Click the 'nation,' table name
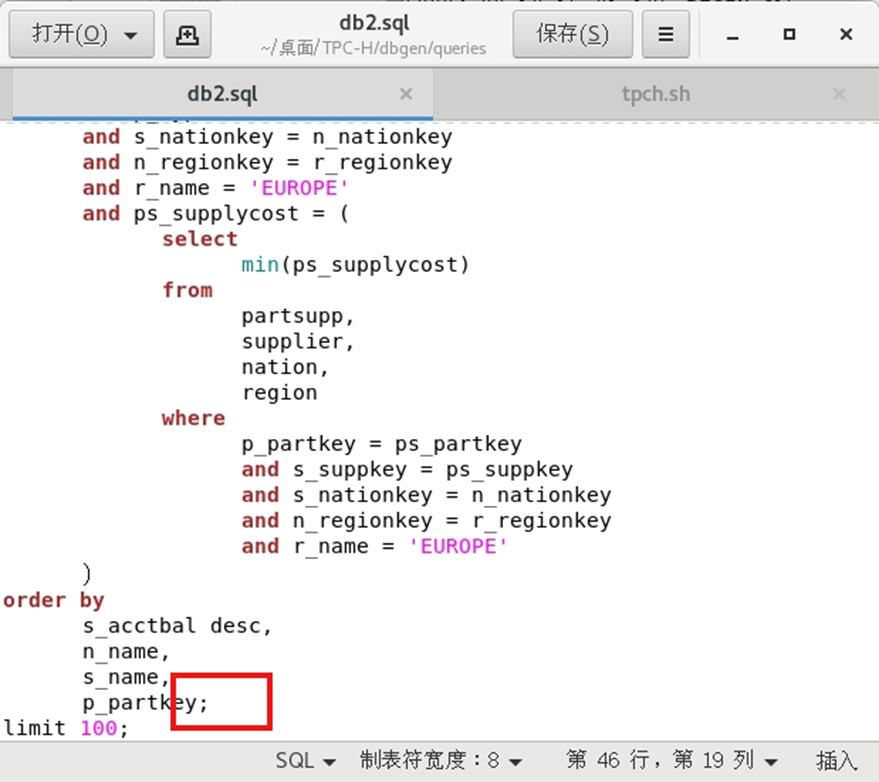This screenshot has height=782, width=879. (x=285, y=367)
